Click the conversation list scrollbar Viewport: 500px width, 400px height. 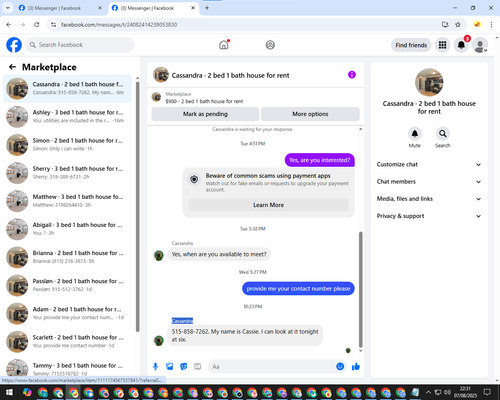[x=138, y=207]
